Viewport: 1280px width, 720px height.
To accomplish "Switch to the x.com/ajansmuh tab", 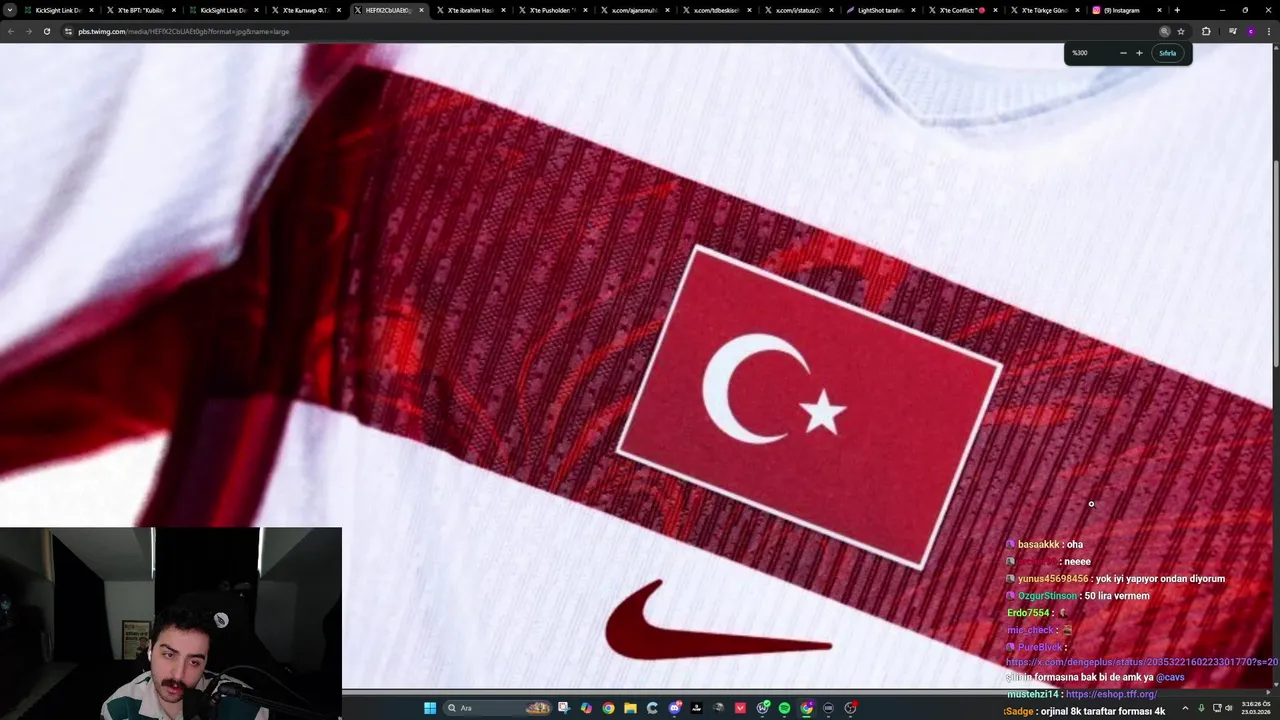I will 634,10.
